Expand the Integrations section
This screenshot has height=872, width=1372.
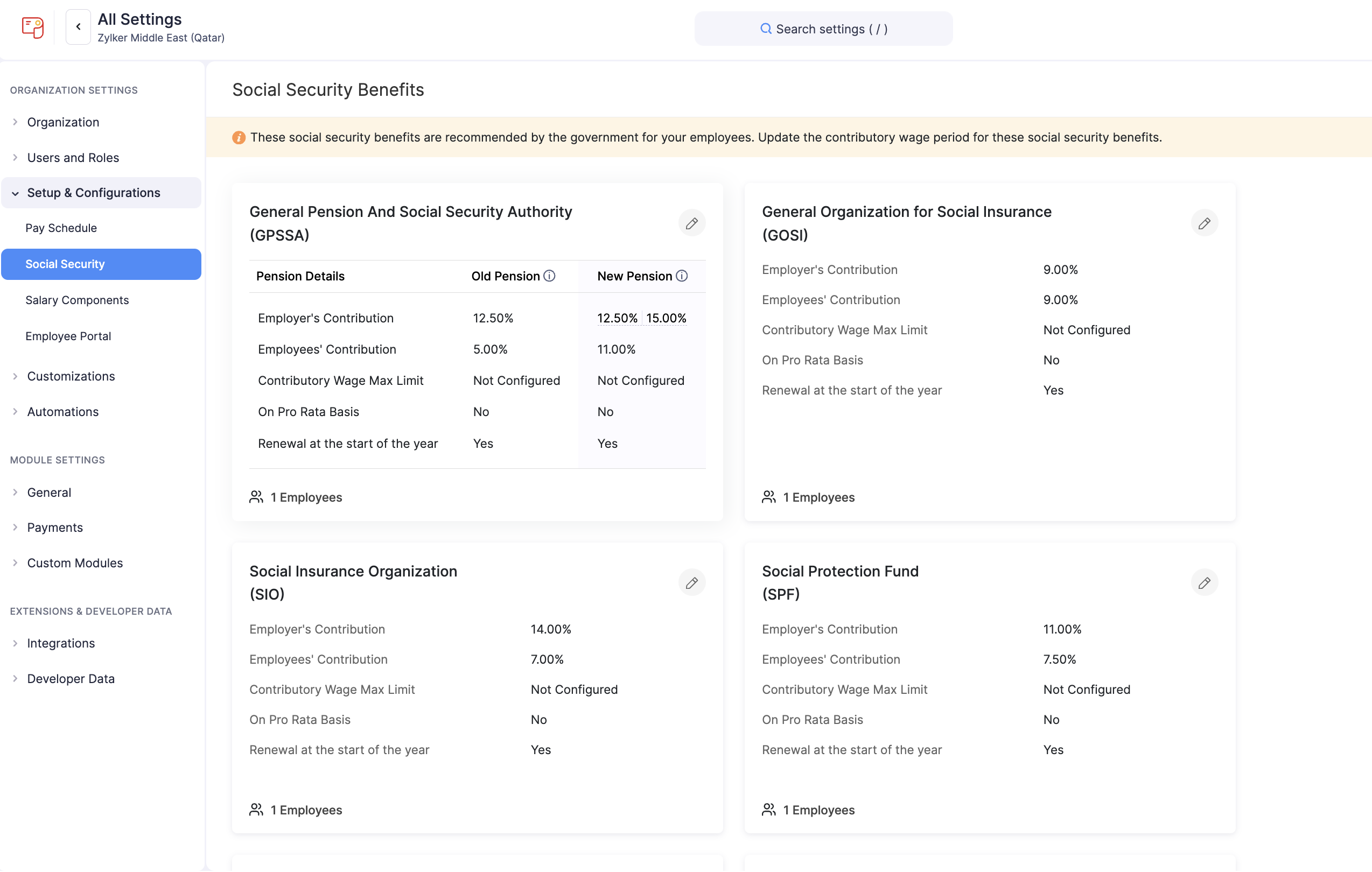point(61,644)
